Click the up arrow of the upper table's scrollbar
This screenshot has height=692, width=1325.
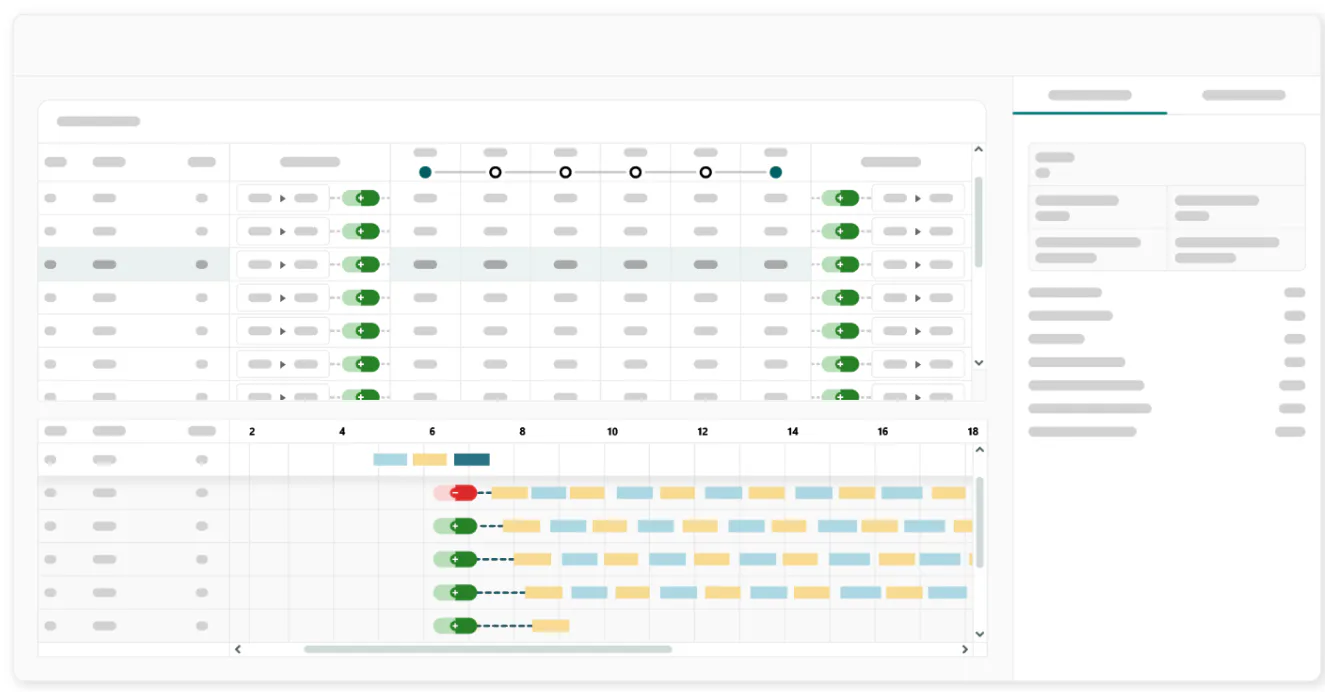point(979,150)
